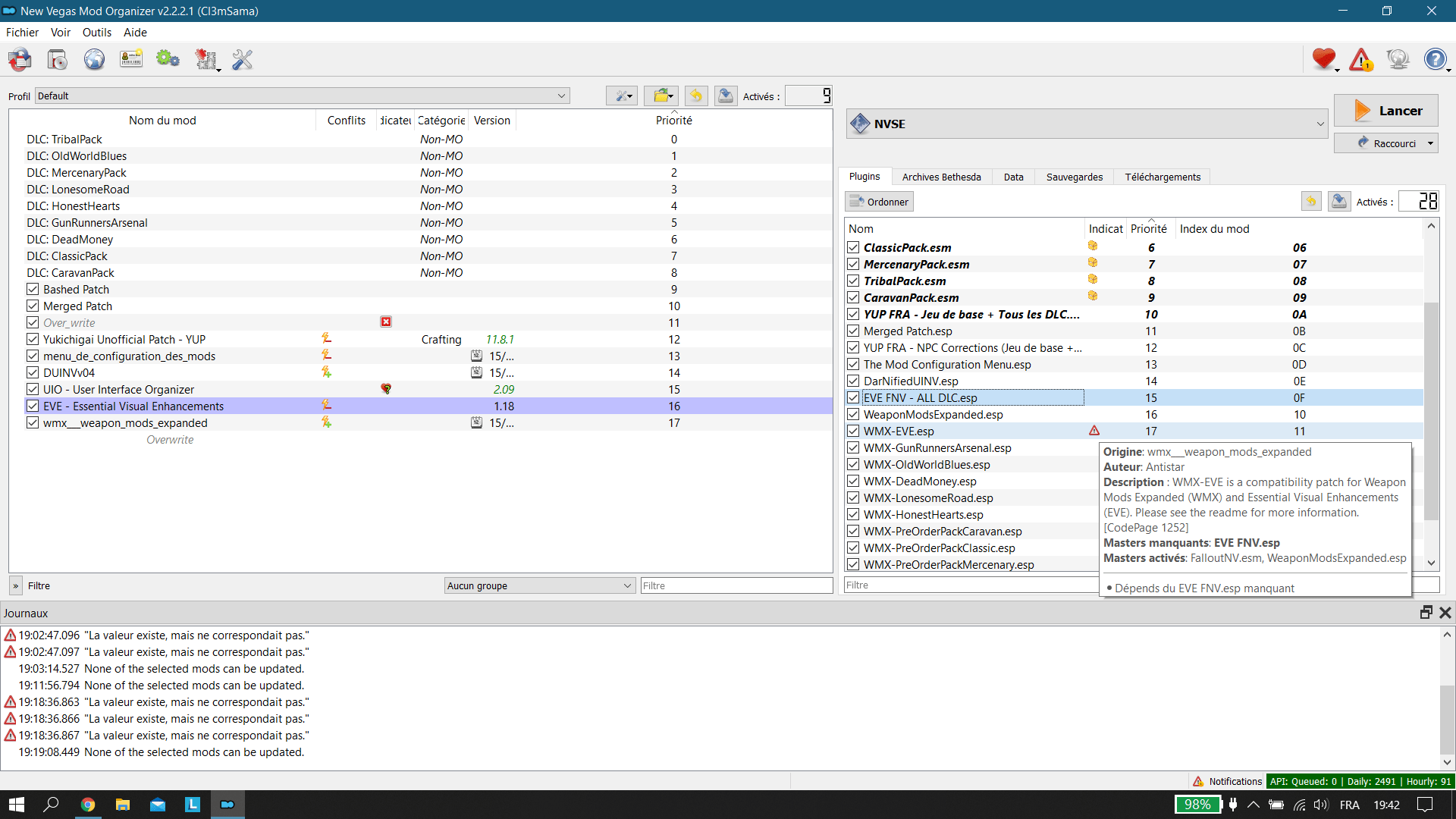This screenshot has height=819, width=1456.
Task: Sort mods by Priorité column header
Action: pyautogui.click(x=673, y=120)
